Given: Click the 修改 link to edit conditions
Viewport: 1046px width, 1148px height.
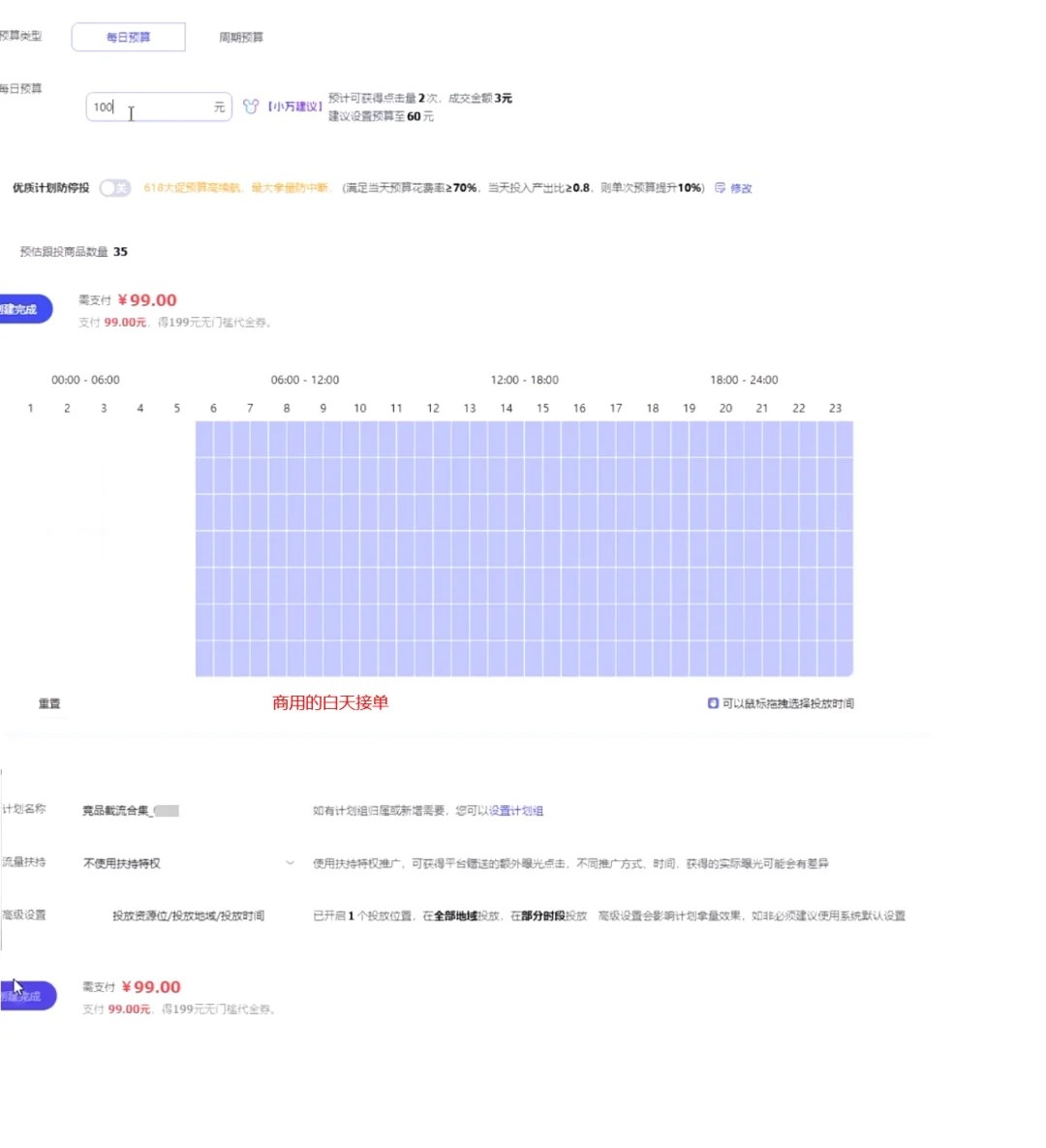Looking at the screenshot, I should click(x=741, y=188).
